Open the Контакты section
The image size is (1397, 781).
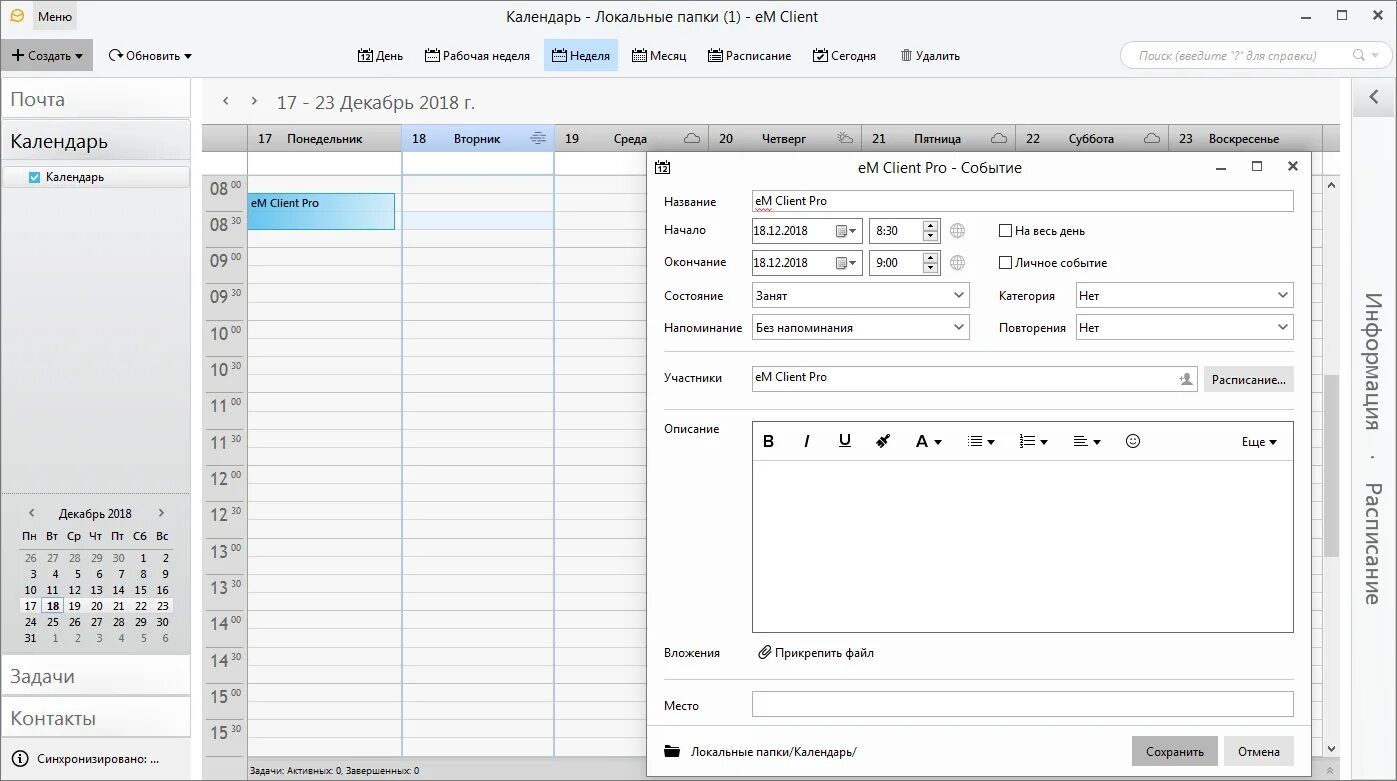(x=95, y=718)
